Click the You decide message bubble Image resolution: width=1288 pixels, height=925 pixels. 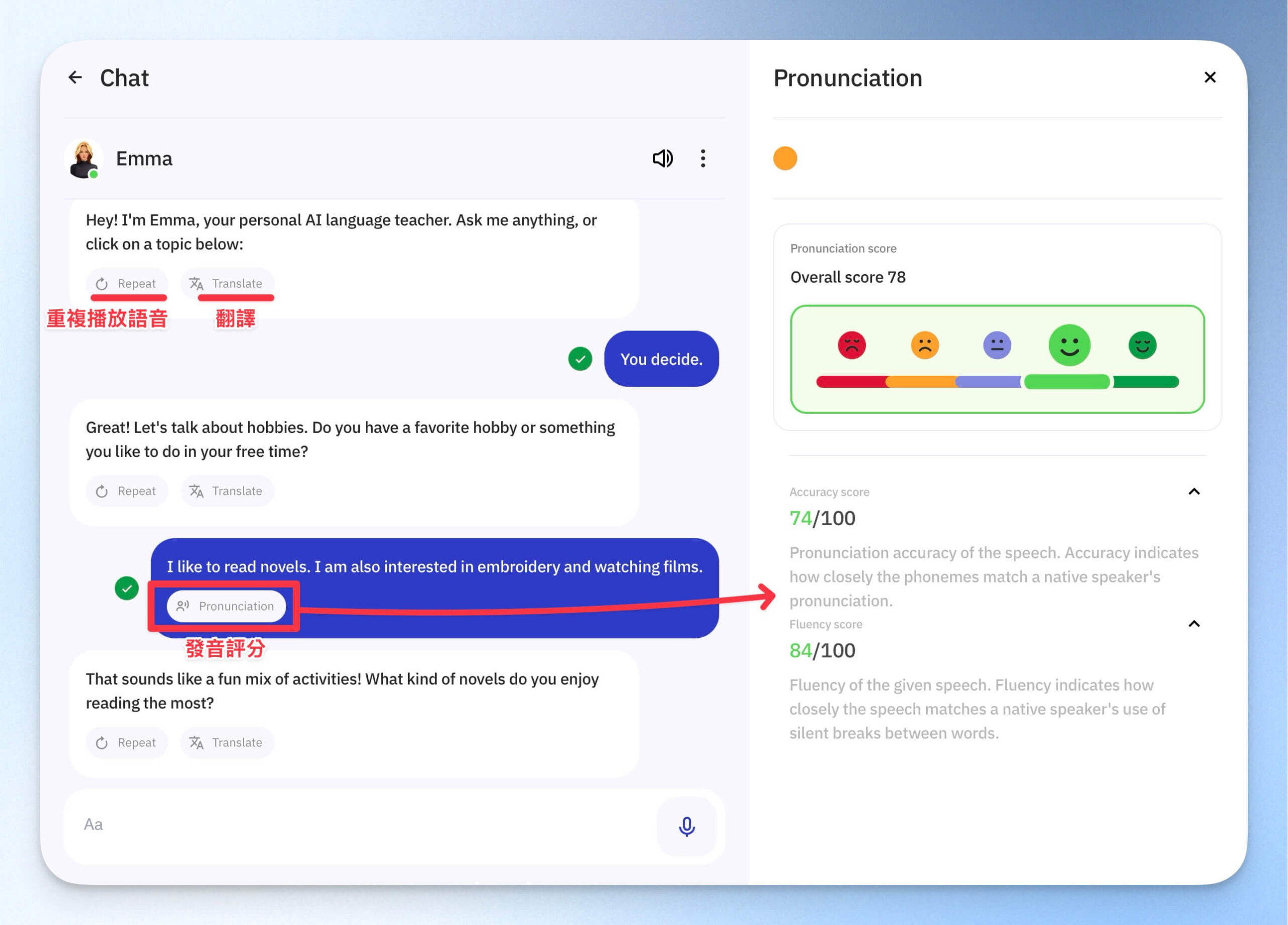(661, 359)
